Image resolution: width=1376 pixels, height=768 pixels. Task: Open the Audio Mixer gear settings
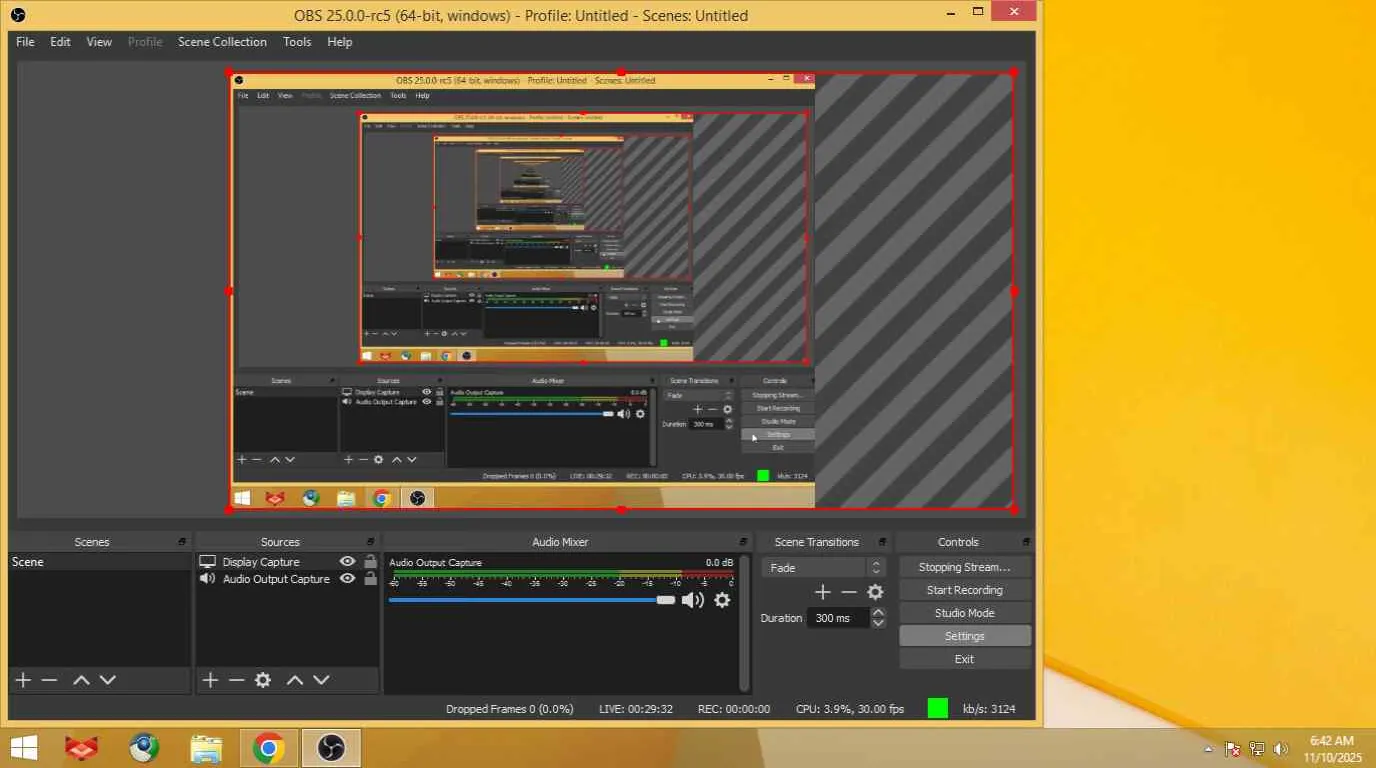coord(722,600)
